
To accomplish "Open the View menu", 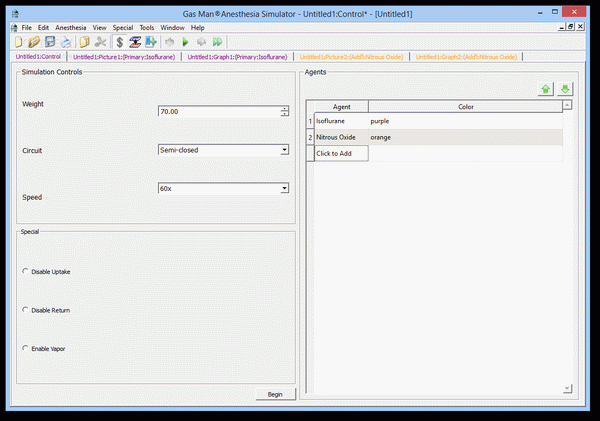I will (x=99, y=28).
